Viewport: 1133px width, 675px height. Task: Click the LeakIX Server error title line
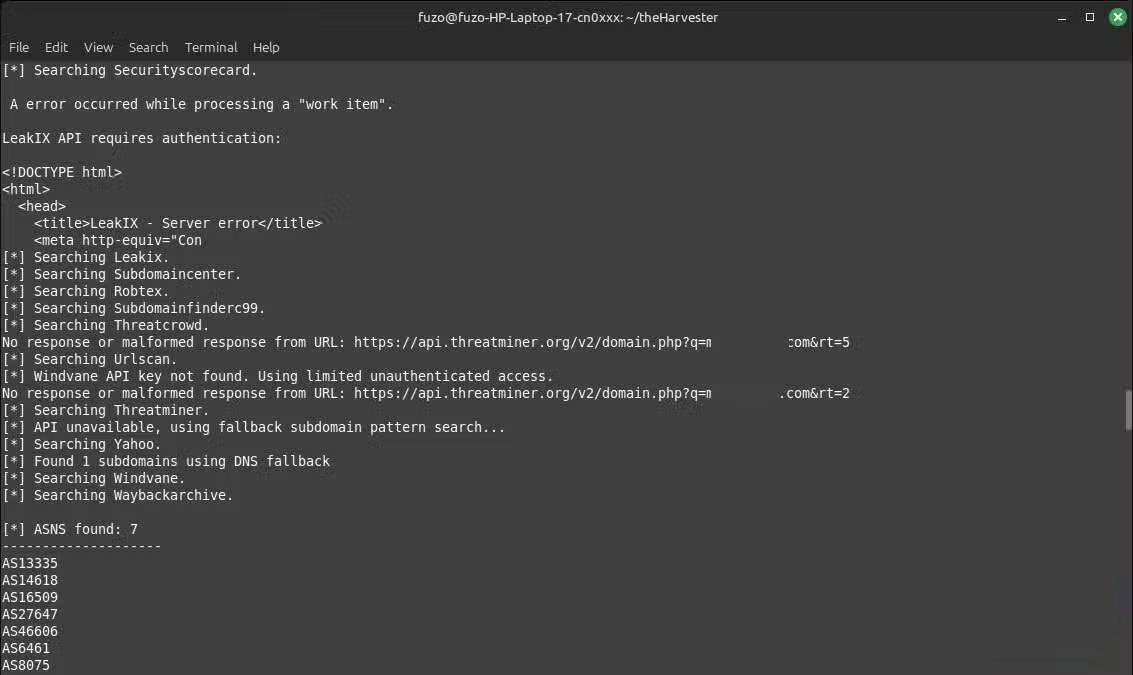pos(178,223)
